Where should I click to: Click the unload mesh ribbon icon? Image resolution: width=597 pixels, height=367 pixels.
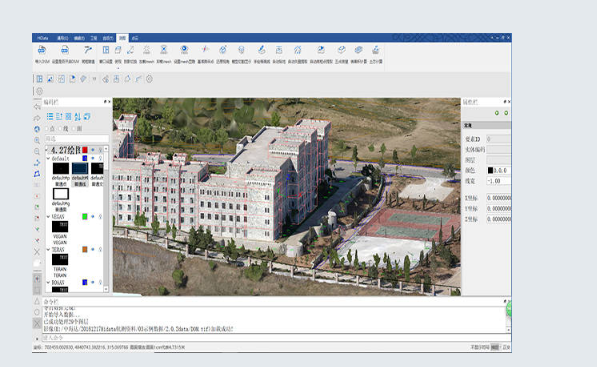point(164,50)
